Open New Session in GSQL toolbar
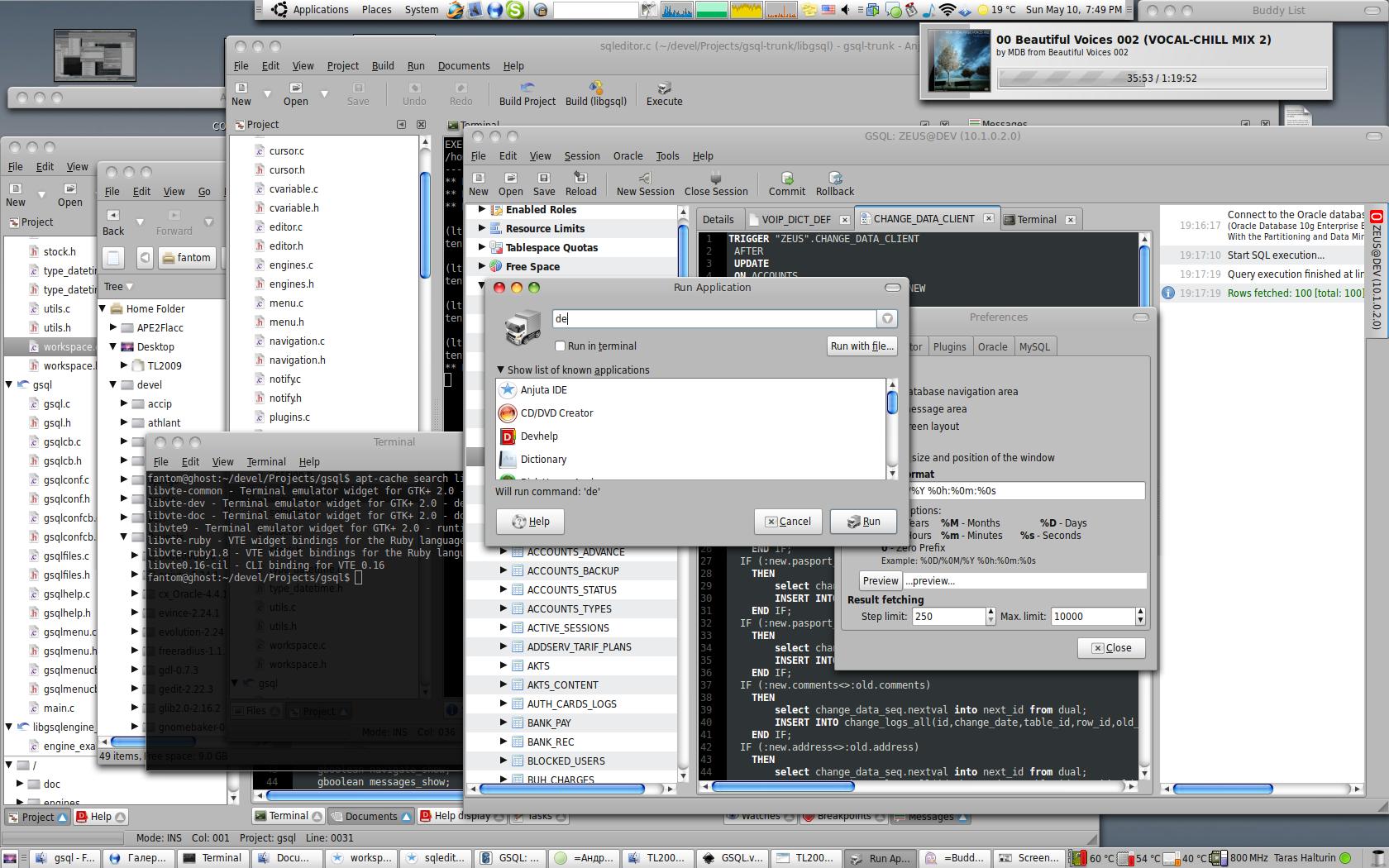 [645, 184]
